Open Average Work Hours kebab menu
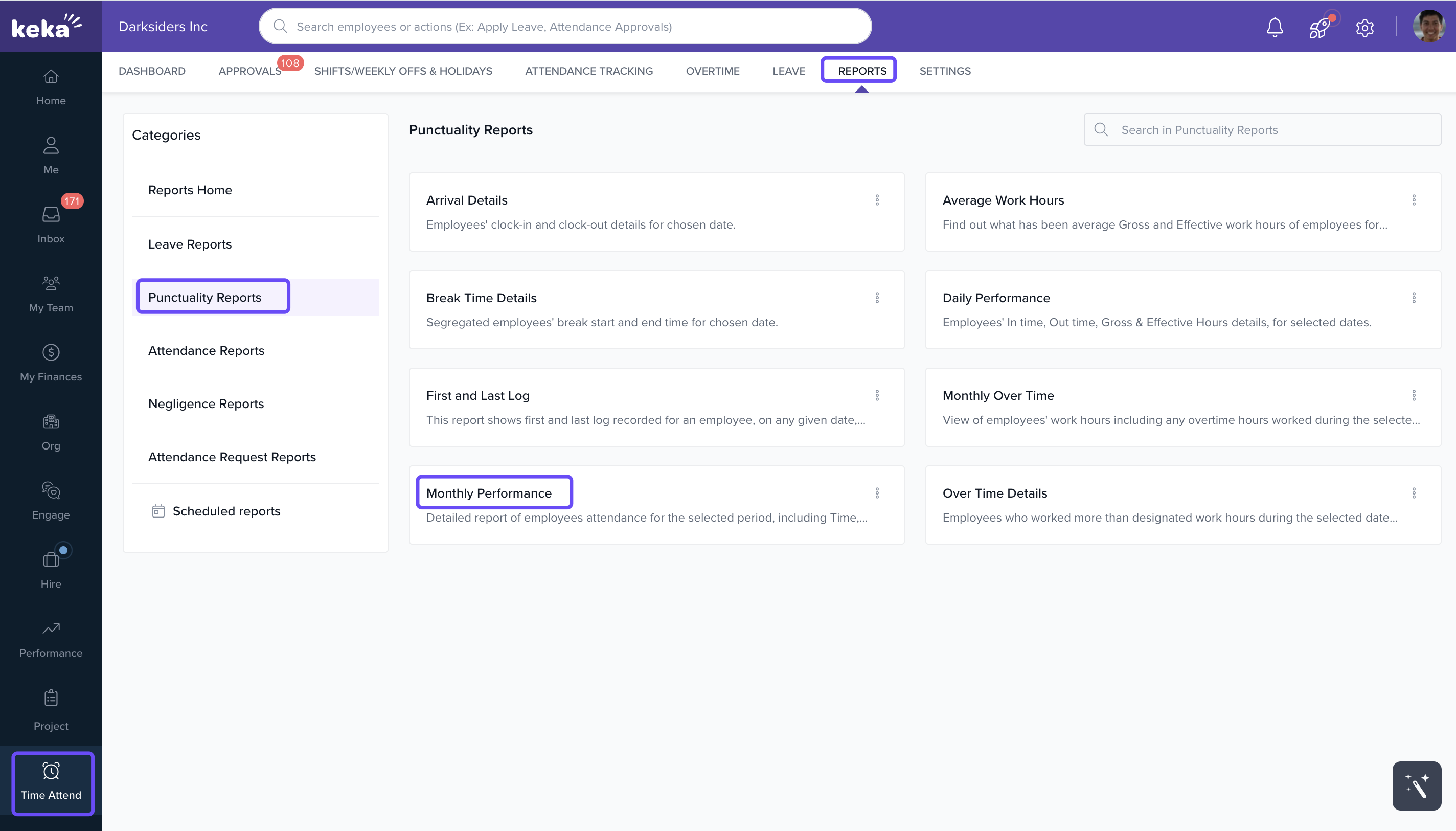The image size is (1456, 831). tap(1413, 200)
